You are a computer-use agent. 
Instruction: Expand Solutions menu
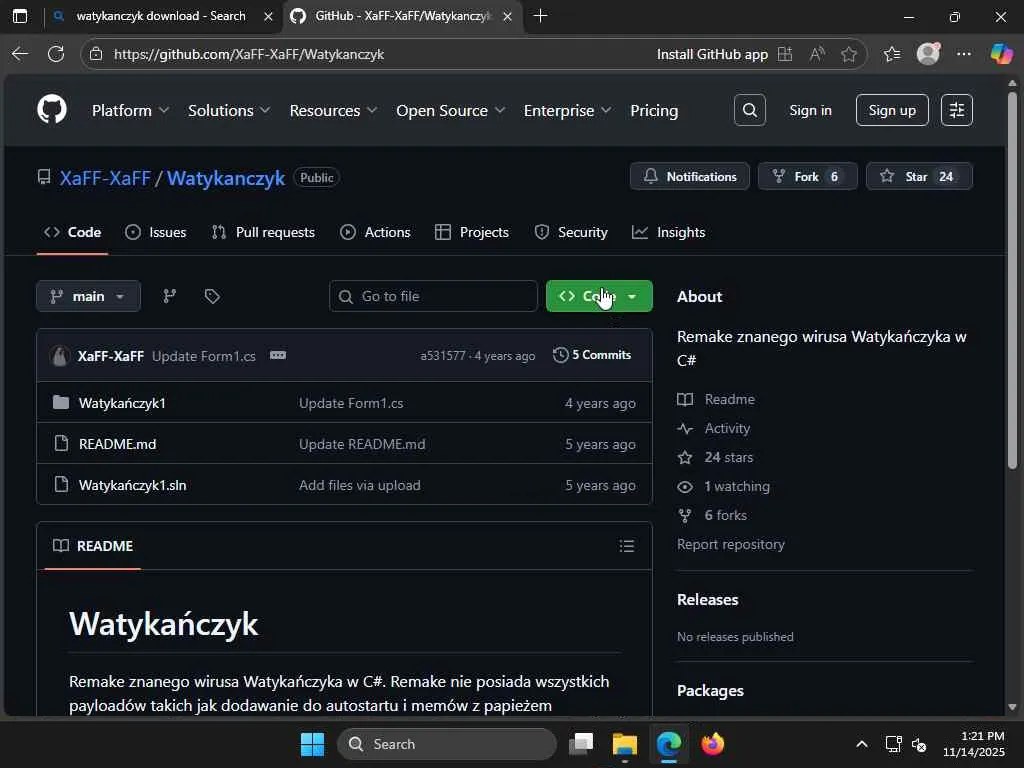coord(229,110)
